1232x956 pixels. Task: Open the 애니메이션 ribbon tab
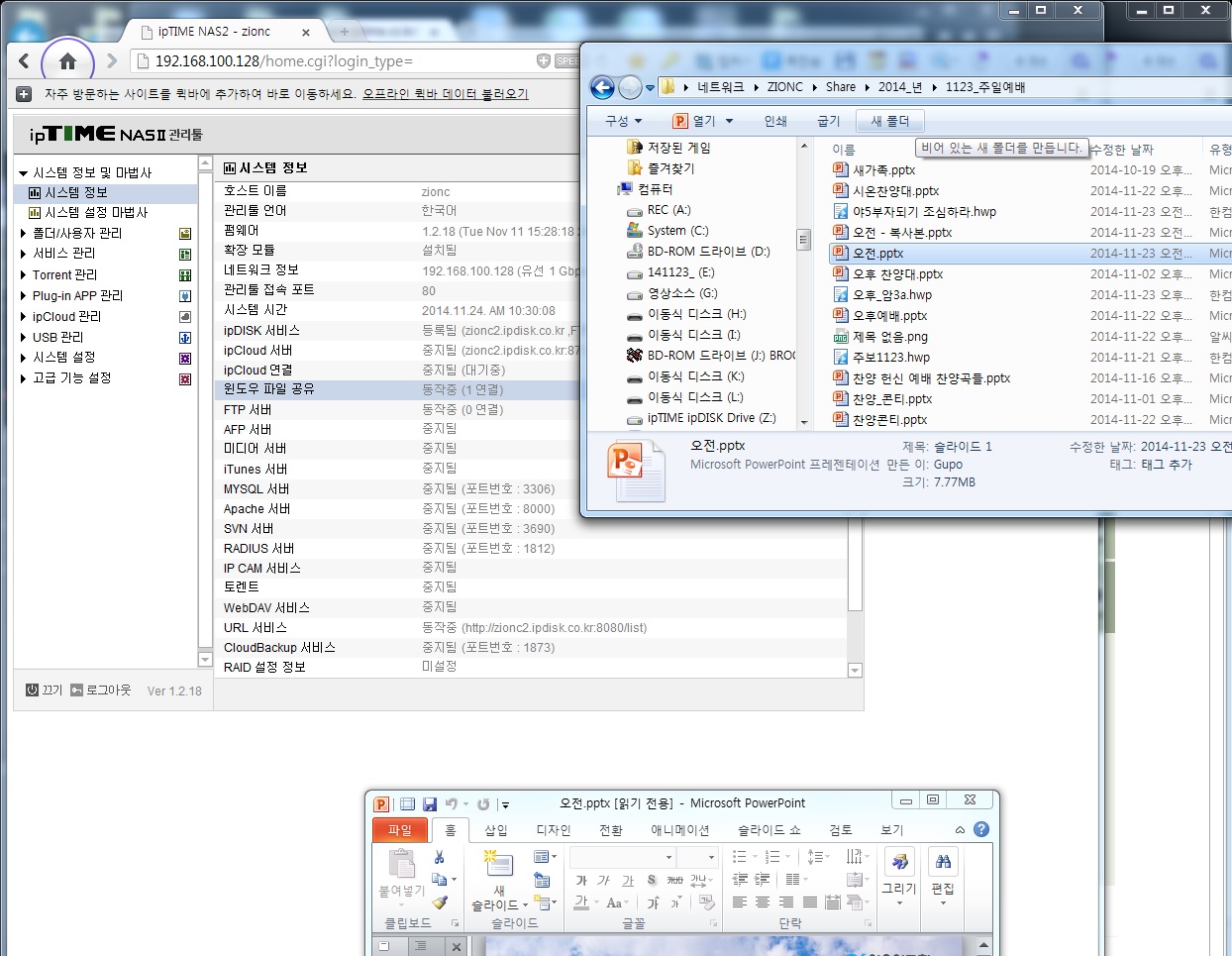[x=679, y=830]
